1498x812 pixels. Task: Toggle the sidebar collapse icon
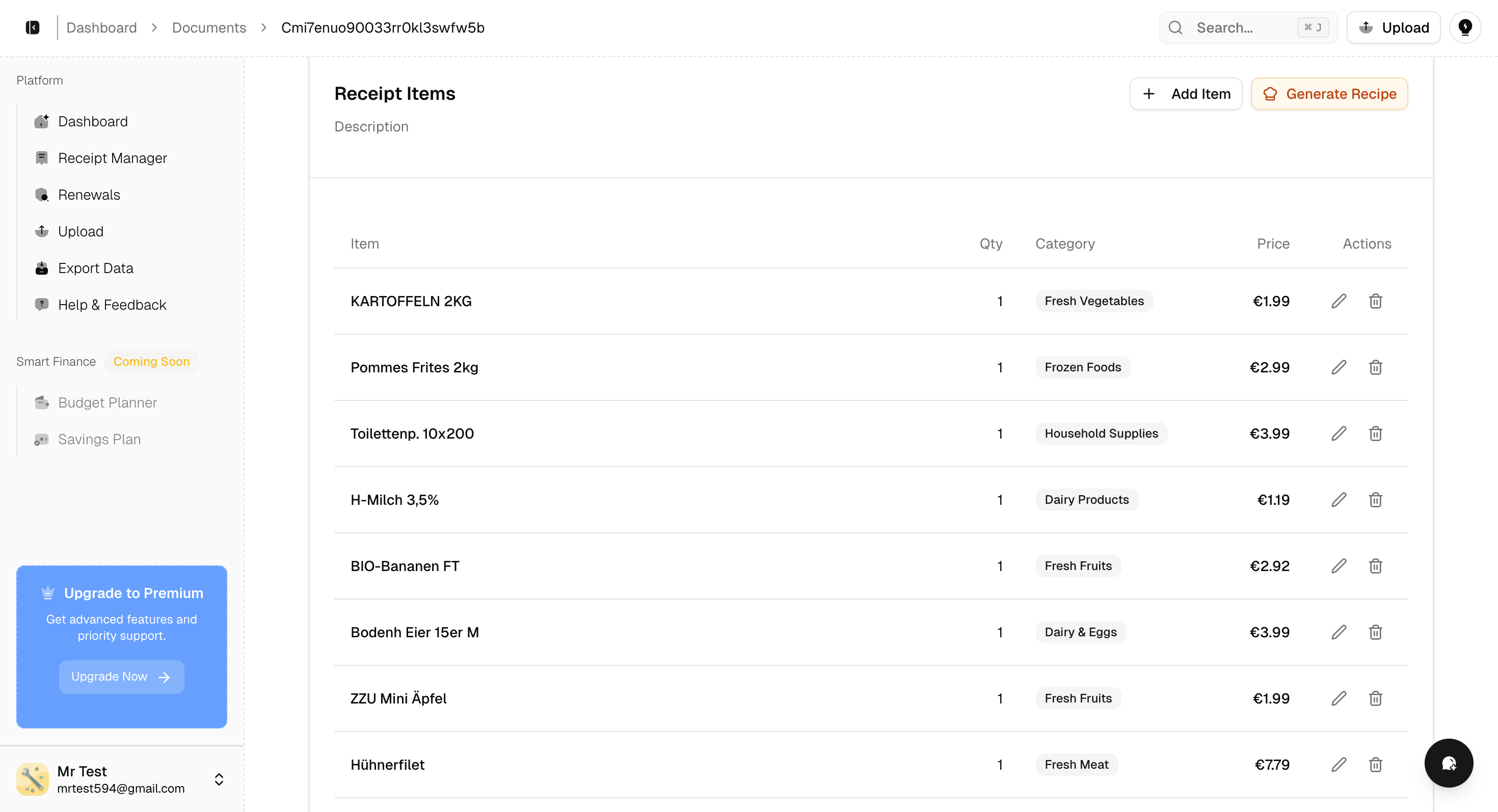33,28
